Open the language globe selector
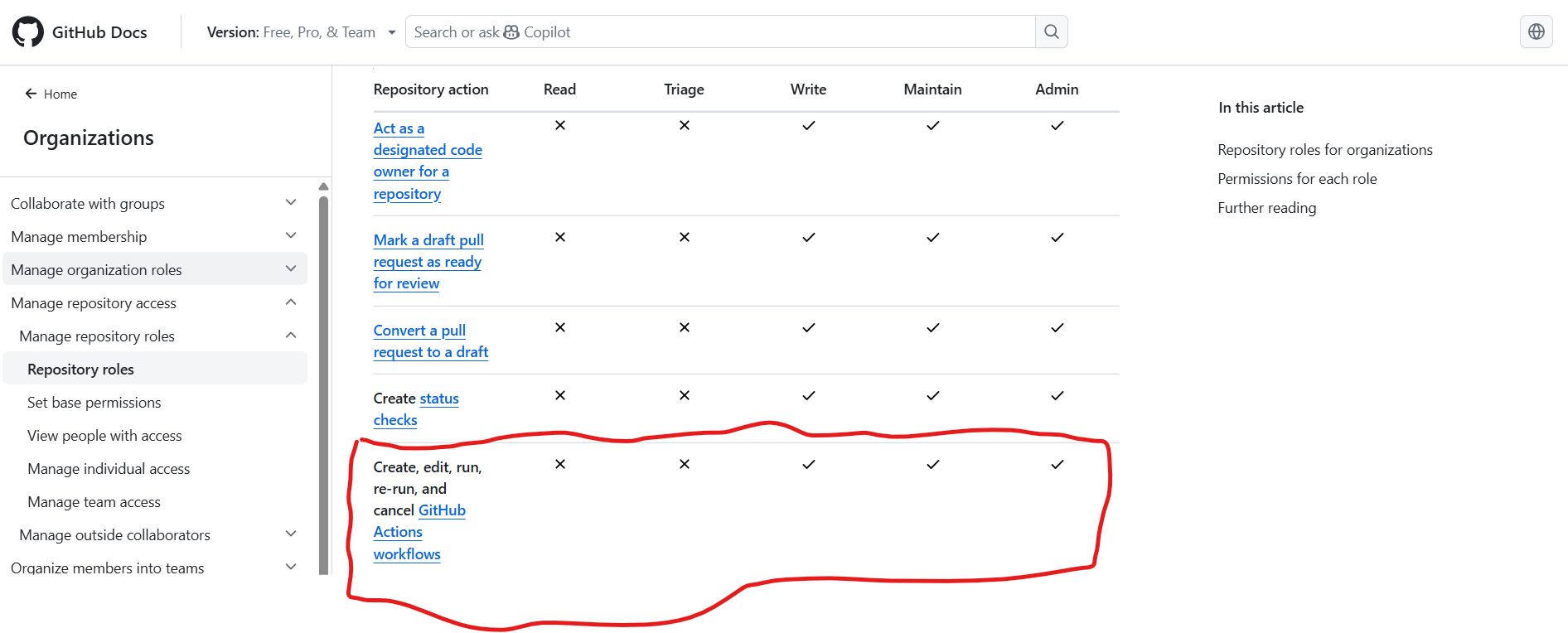1568x633 pixels. click(1536, 31)
